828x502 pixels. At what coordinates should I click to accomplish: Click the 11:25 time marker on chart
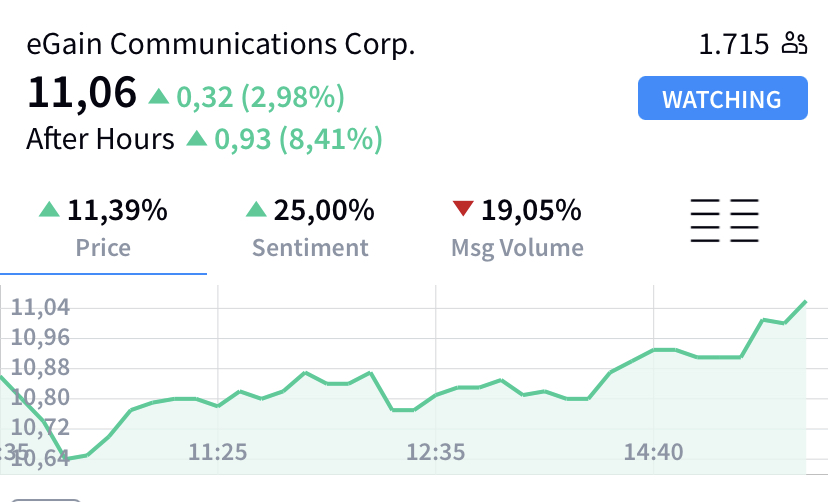coord(218,452)
